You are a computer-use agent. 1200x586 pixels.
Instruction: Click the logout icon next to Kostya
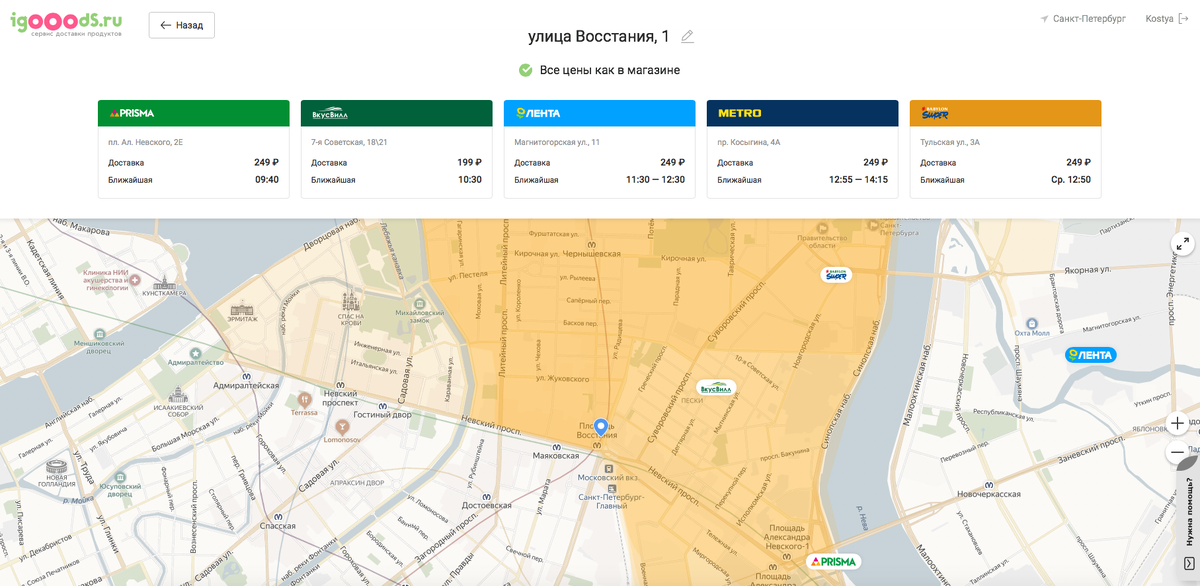pyautogui.click(x=1185, y=19)
